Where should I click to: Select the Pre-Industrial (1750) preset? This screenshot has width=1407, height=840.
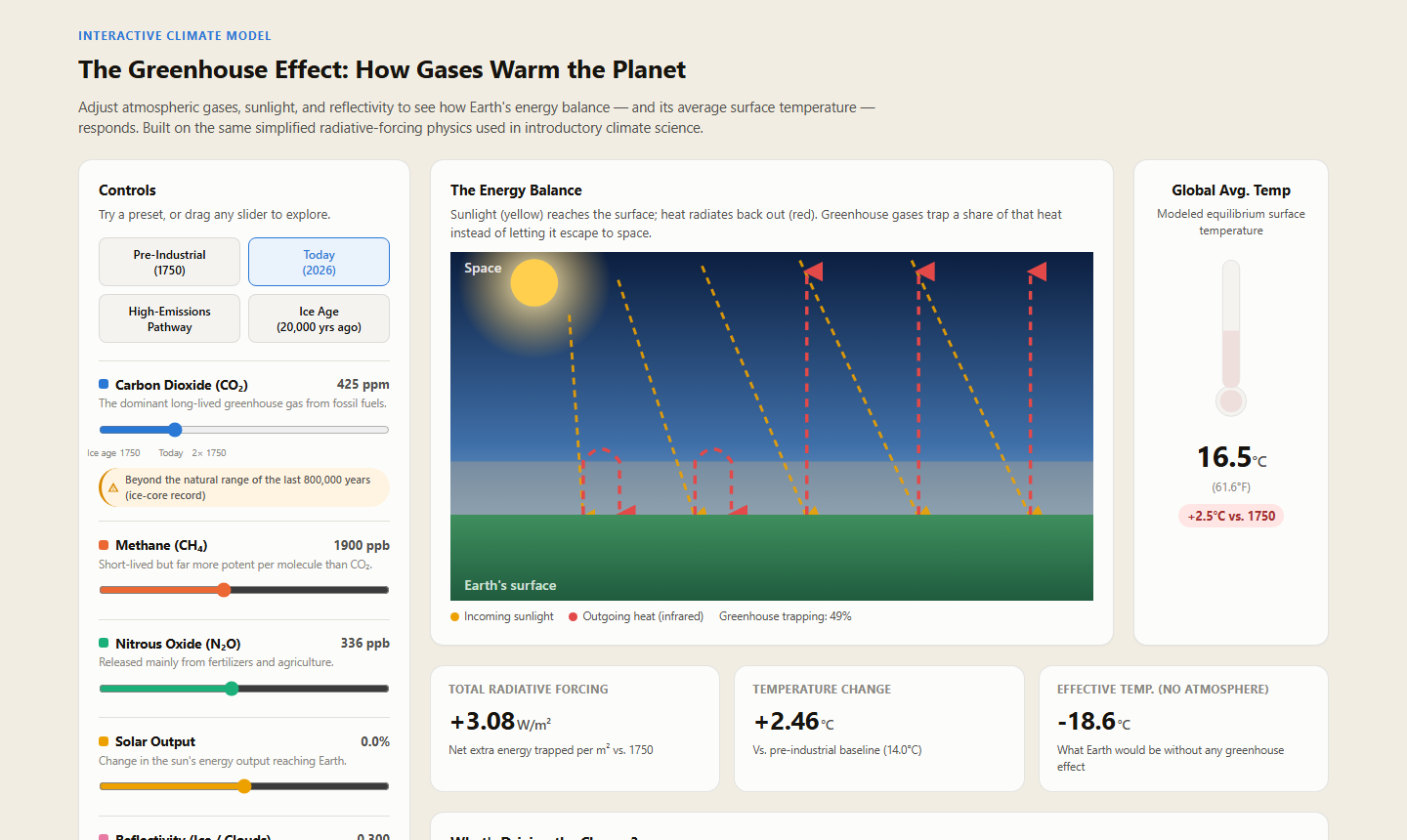click(x=169, y=262)
